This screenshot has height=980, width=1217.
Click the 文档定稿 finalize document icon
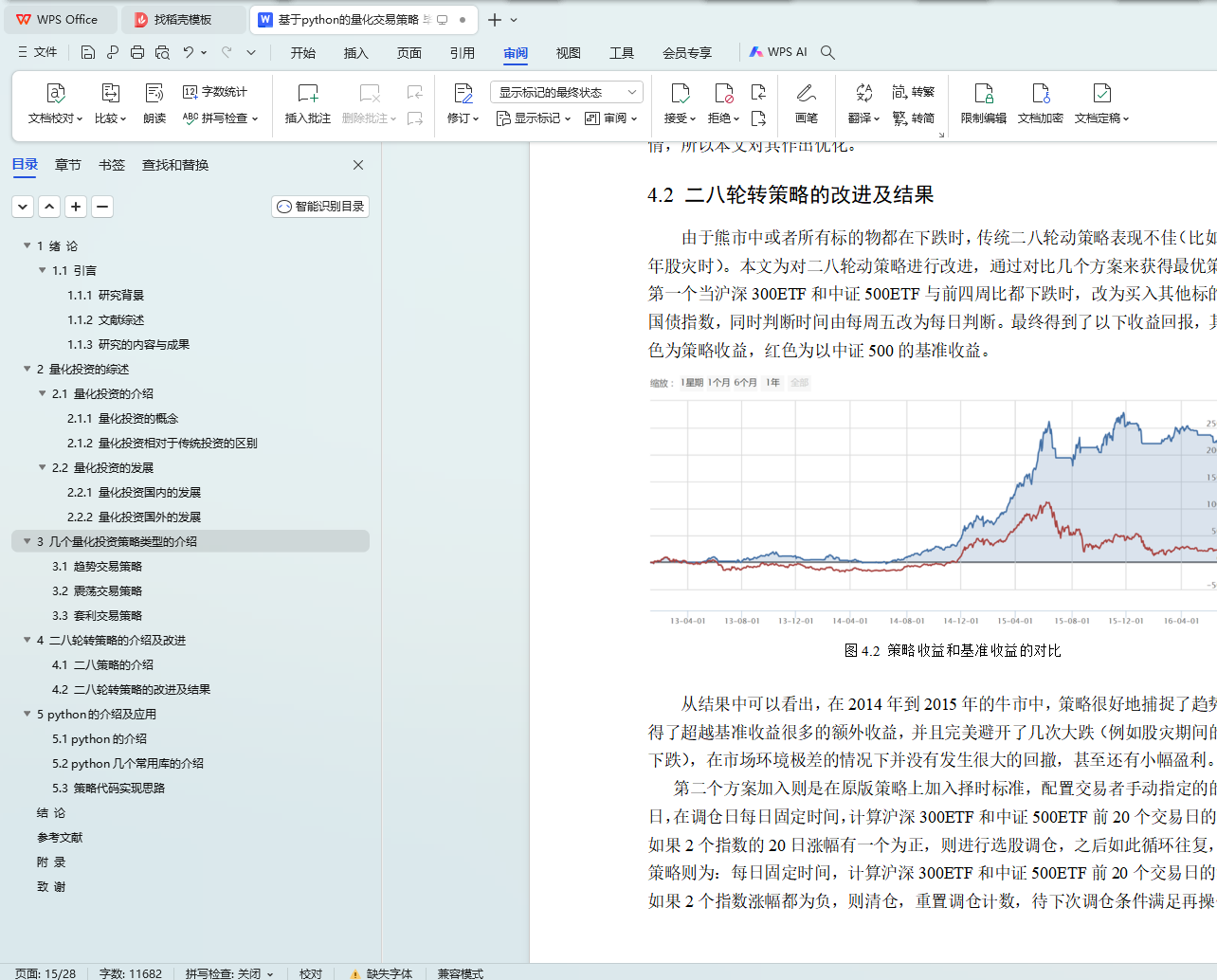1101,93
